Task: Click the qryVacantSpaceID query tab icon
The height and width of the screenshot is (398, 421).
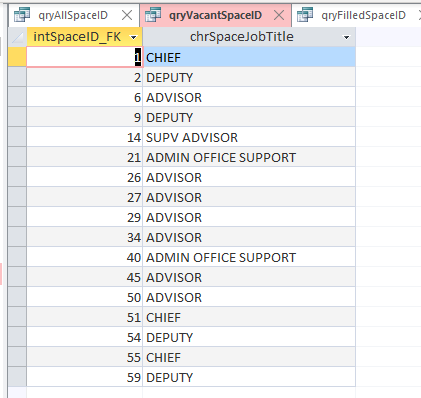Action: coord(153,15)
